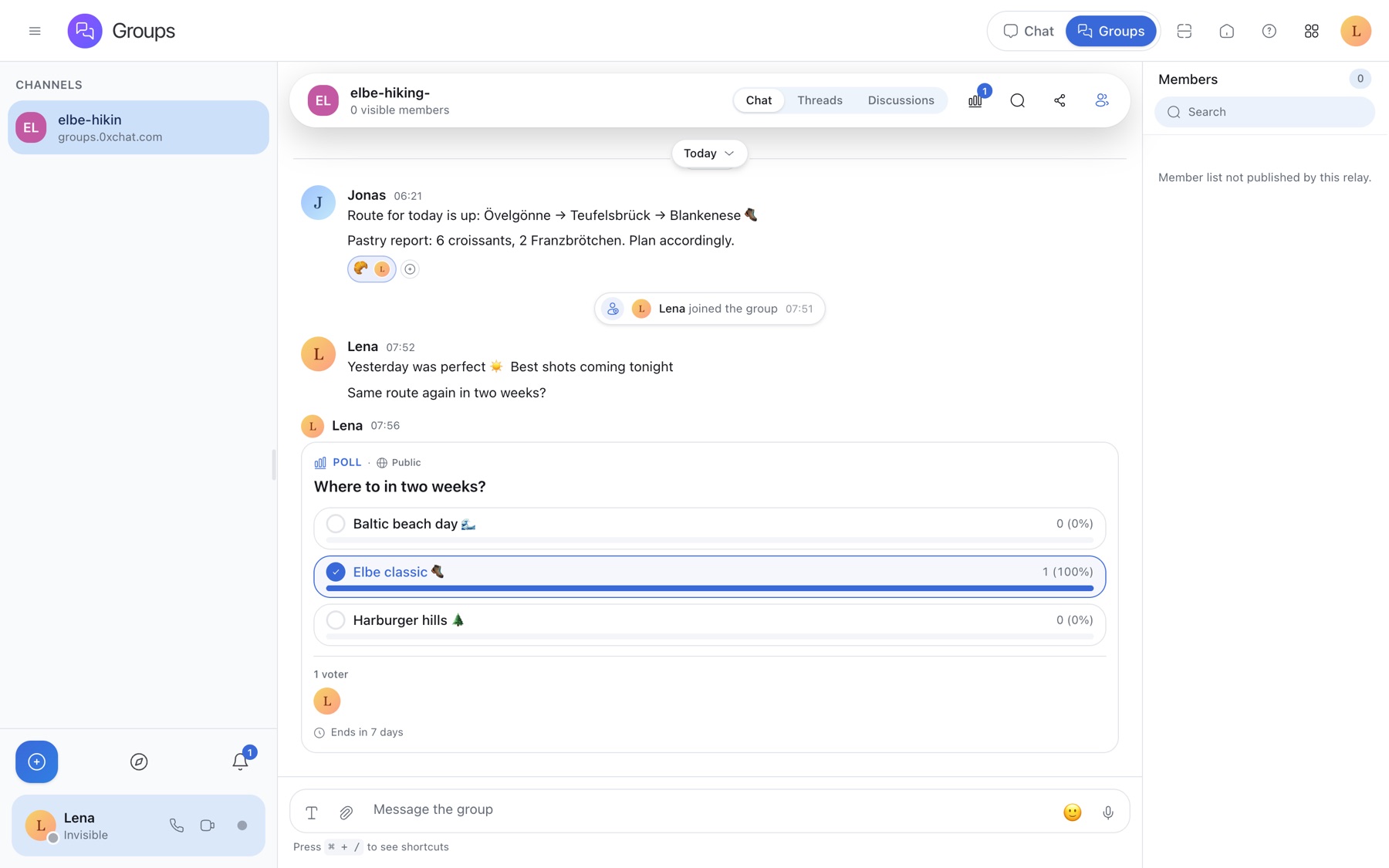Click the voter avatar under 1 voter
This screenshot has height=868, width=1389.
click(327, 701)
